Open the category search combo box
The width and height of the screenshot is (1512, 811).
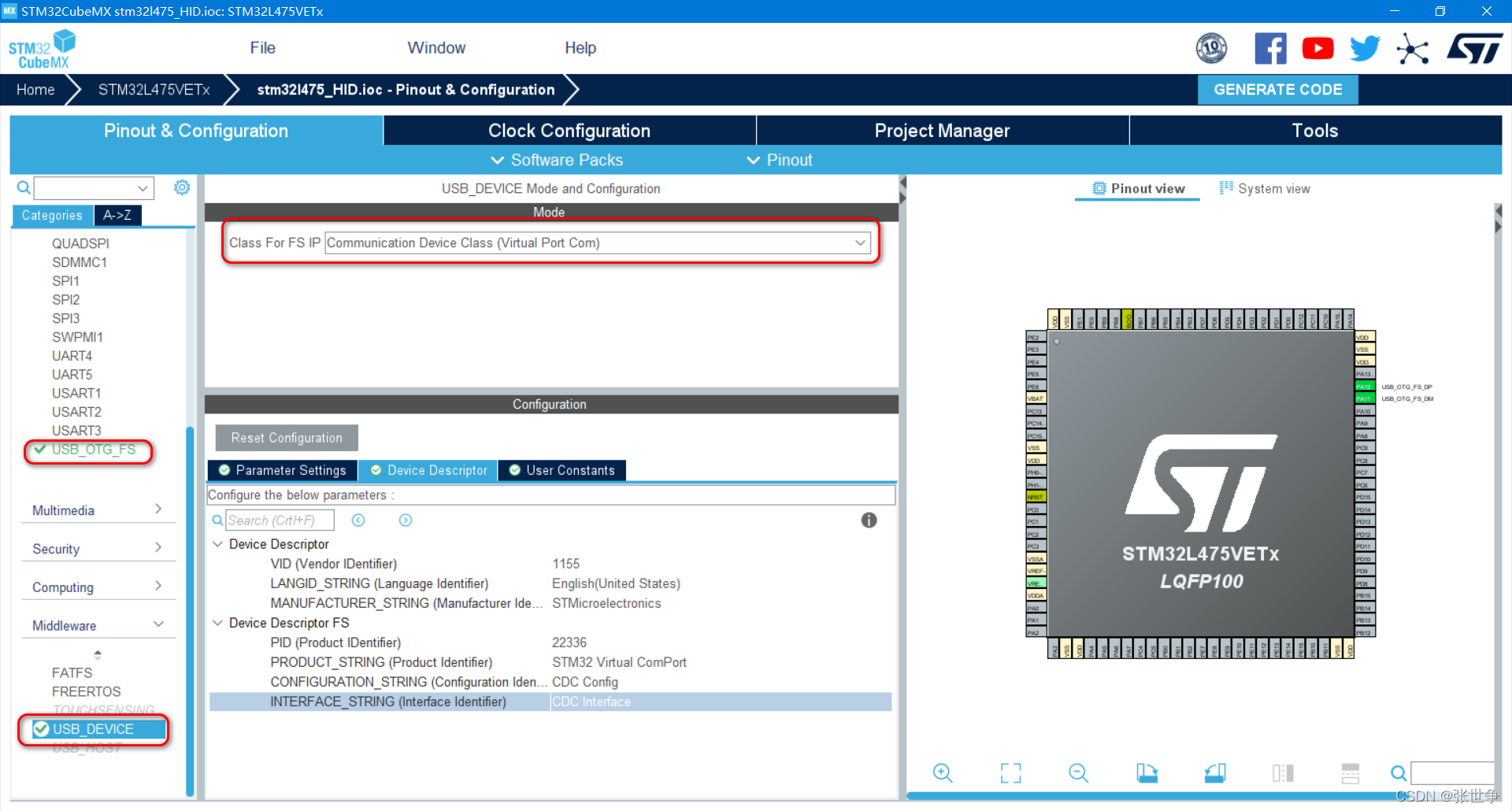point(94,188)
